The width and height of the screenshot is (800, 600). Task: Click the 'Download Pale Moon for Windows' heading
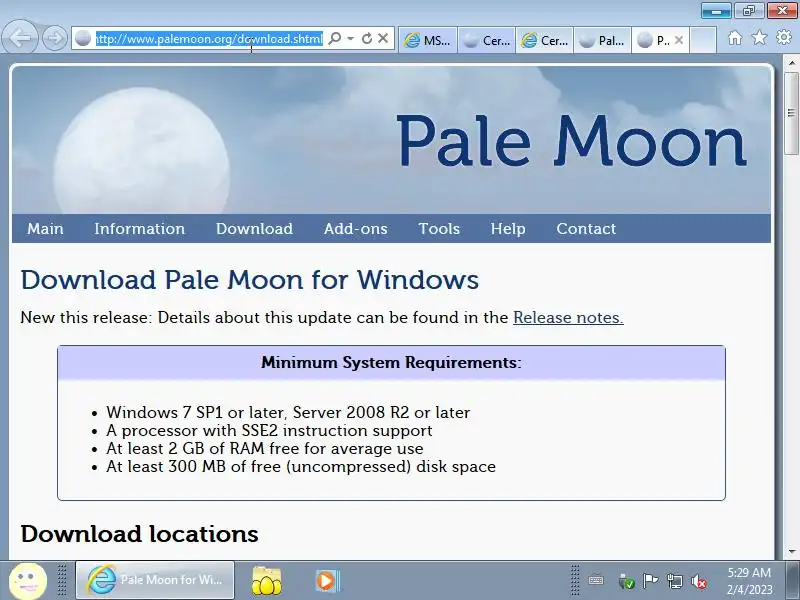249,280
